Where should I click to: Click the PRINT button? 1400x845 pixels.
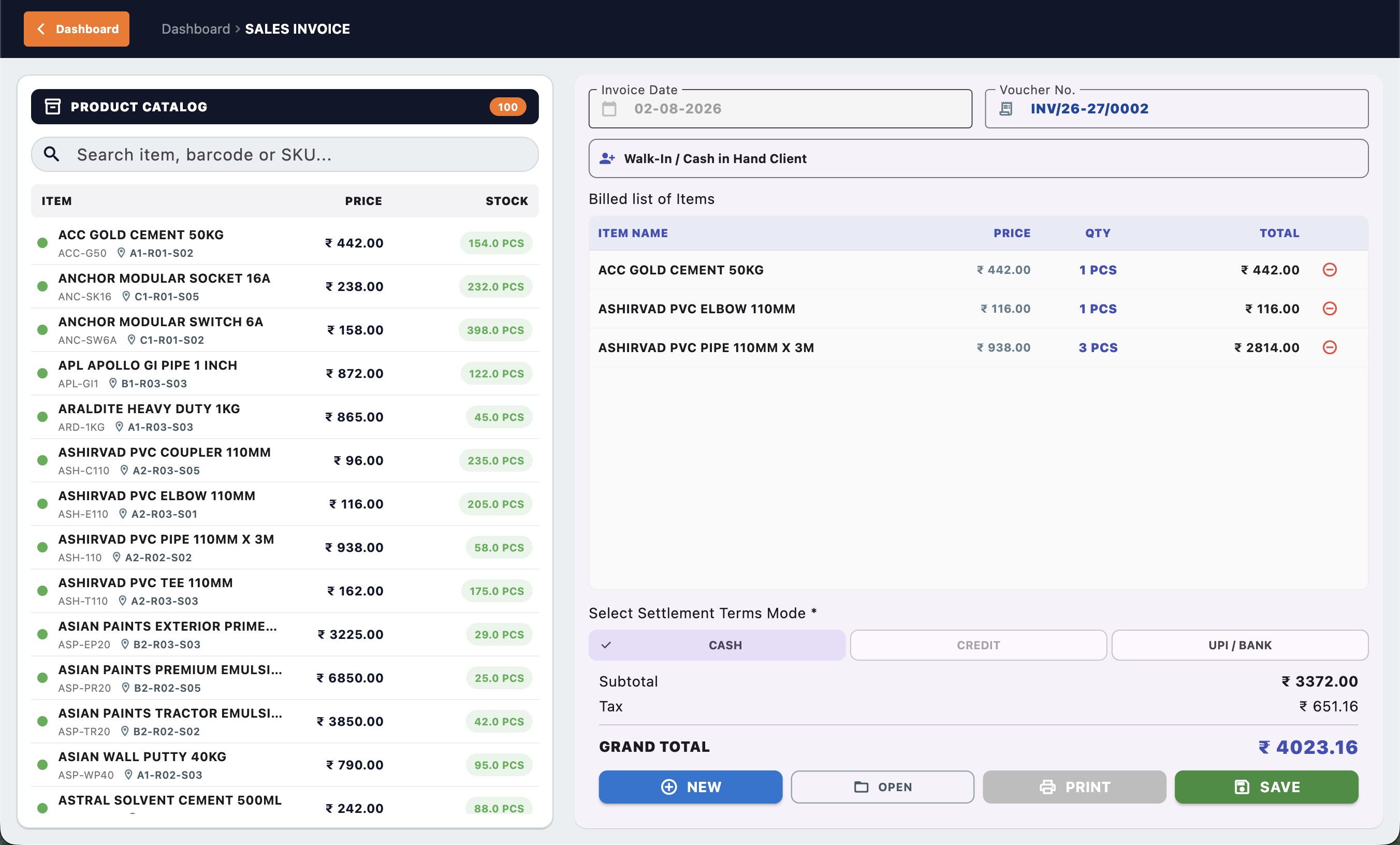coord(1074,787)
